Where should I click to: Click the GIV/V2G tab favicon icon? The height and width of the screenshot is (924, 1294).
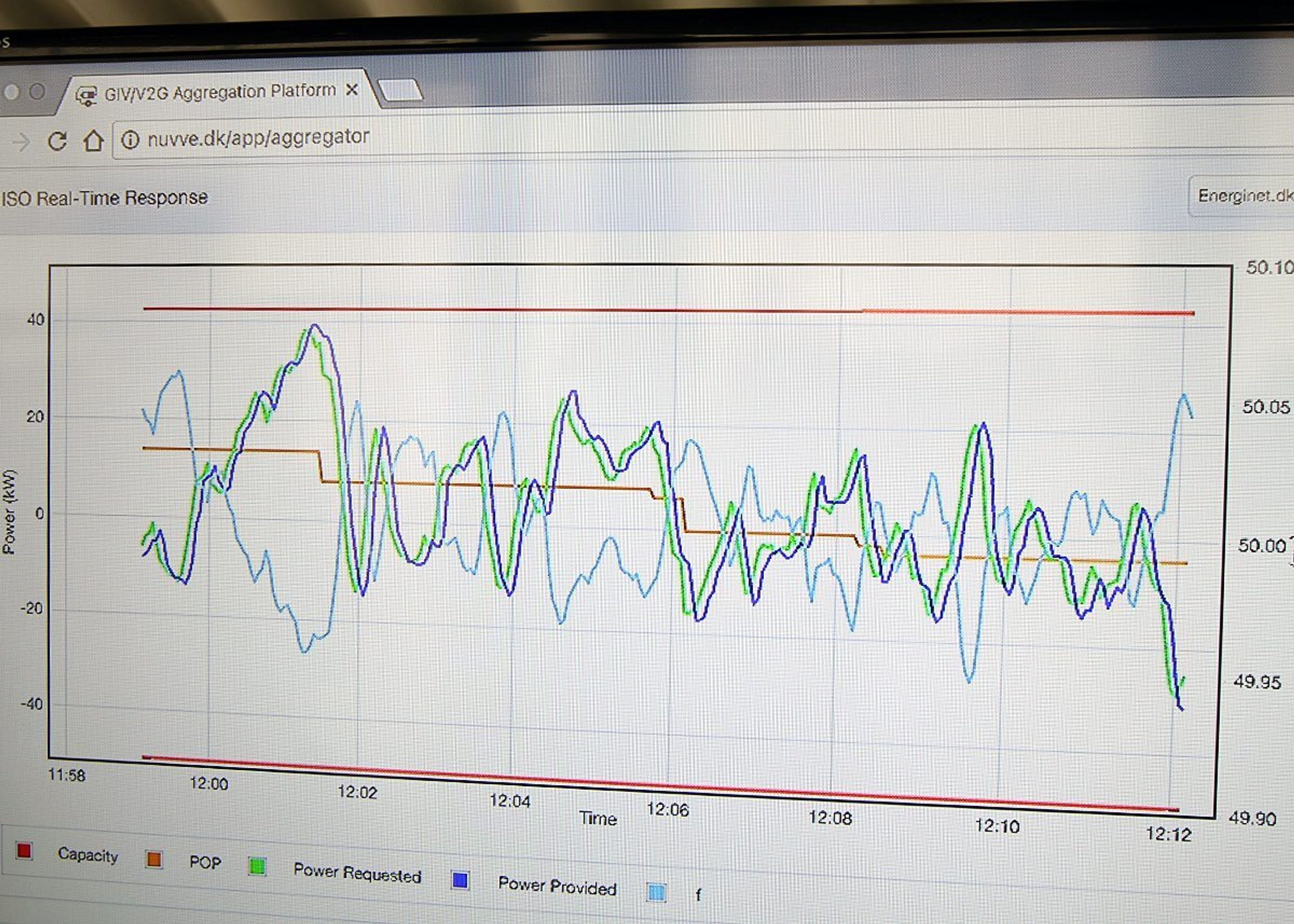point(86,96)
